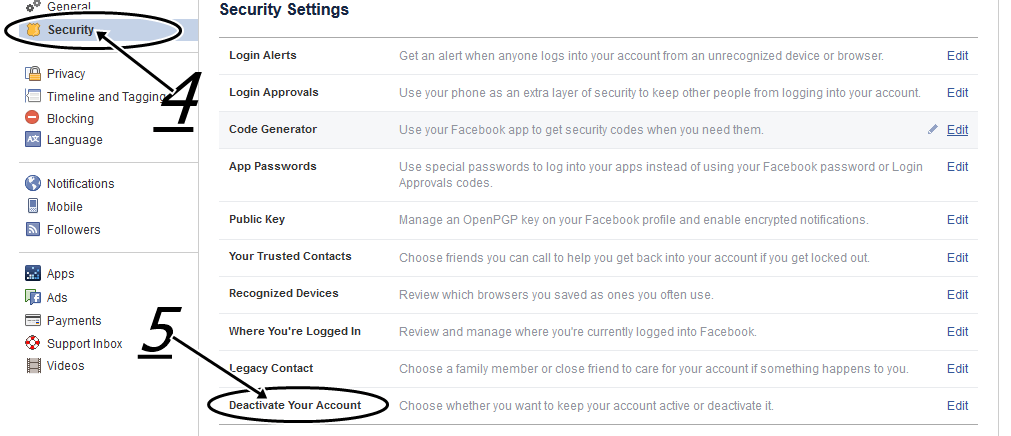Click the red Blocking icon
The width and height of the screenshot is (1011, 436).
pos(32,118)
